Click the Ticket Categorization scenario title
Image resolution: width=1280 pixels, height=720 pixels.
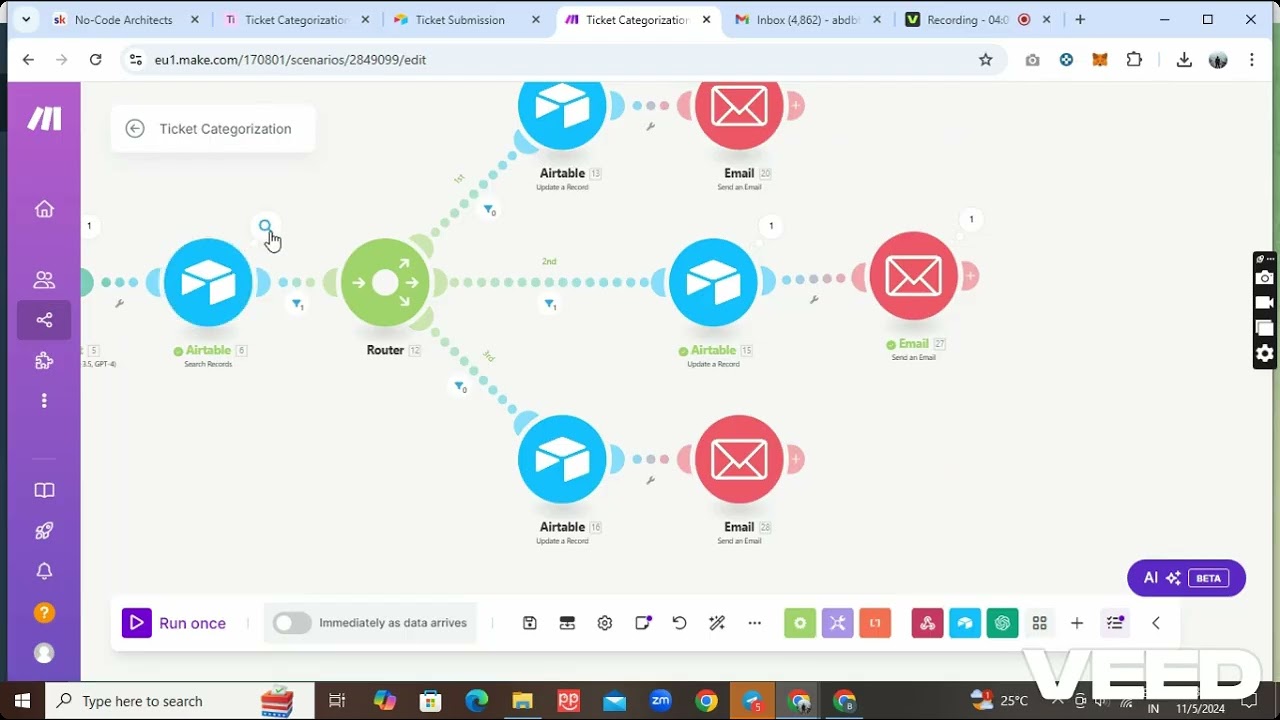point(225,129)
